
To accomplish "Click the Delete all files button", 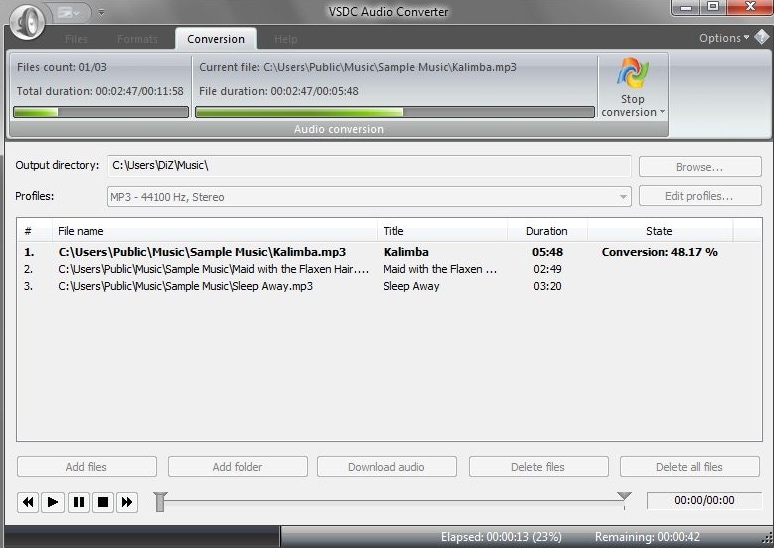I will [689, 467].
